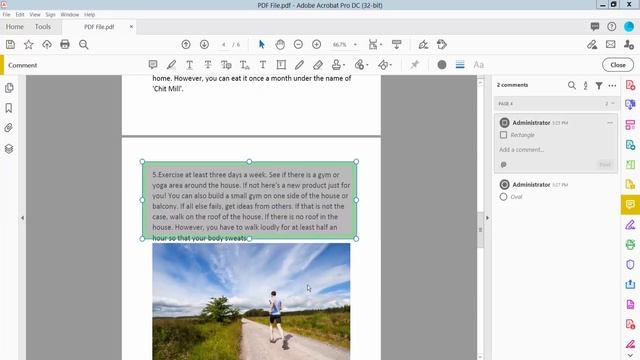Add a sticky note comment
Image resolution: width=640 pixels, height=360 pixels.
pos(153,65)
